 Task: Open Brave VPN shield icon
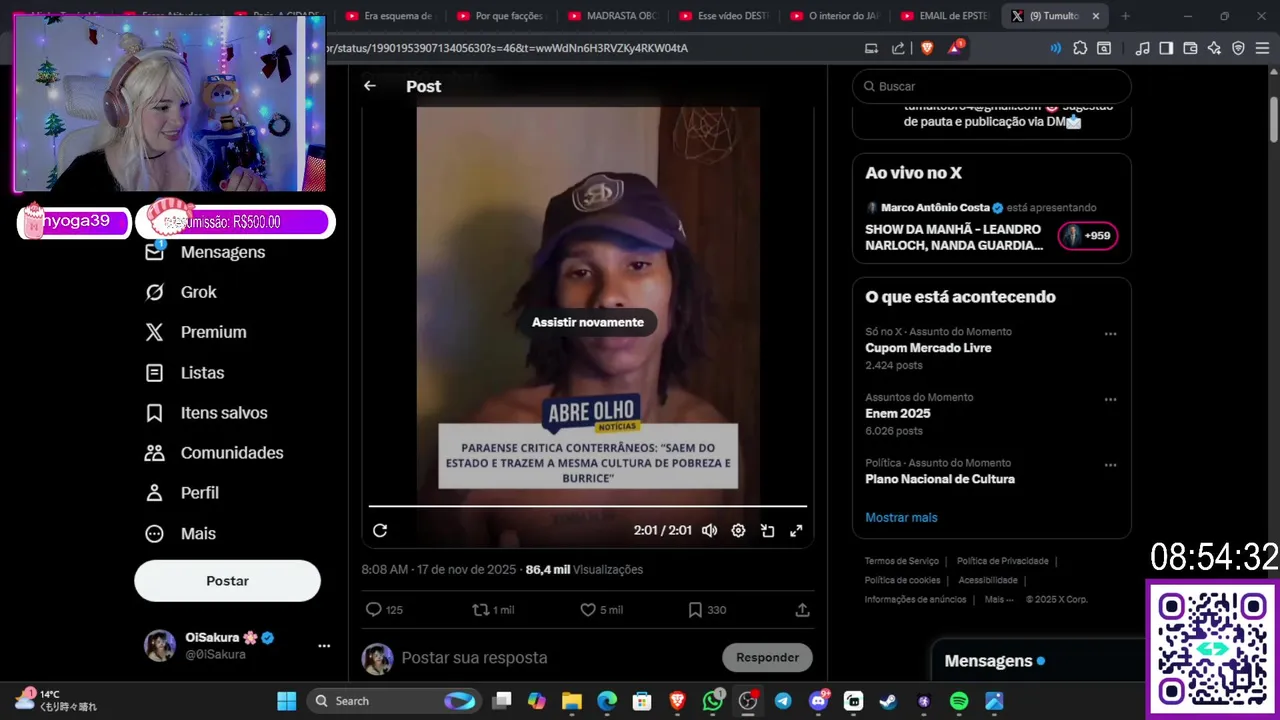click(1238, 48)
